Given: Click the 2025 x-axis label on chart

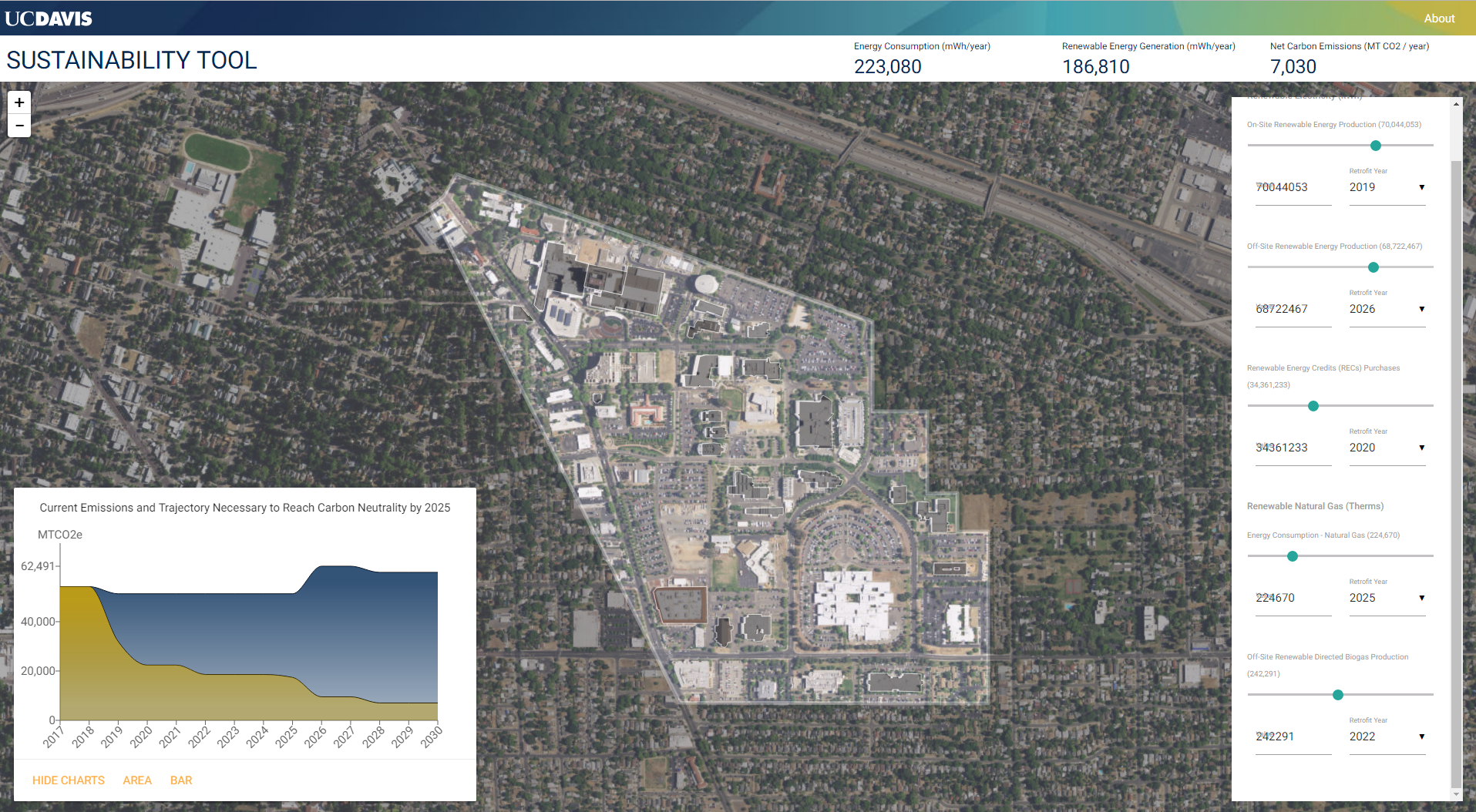Looking at the screenshot, I should [x=286, y=737].
